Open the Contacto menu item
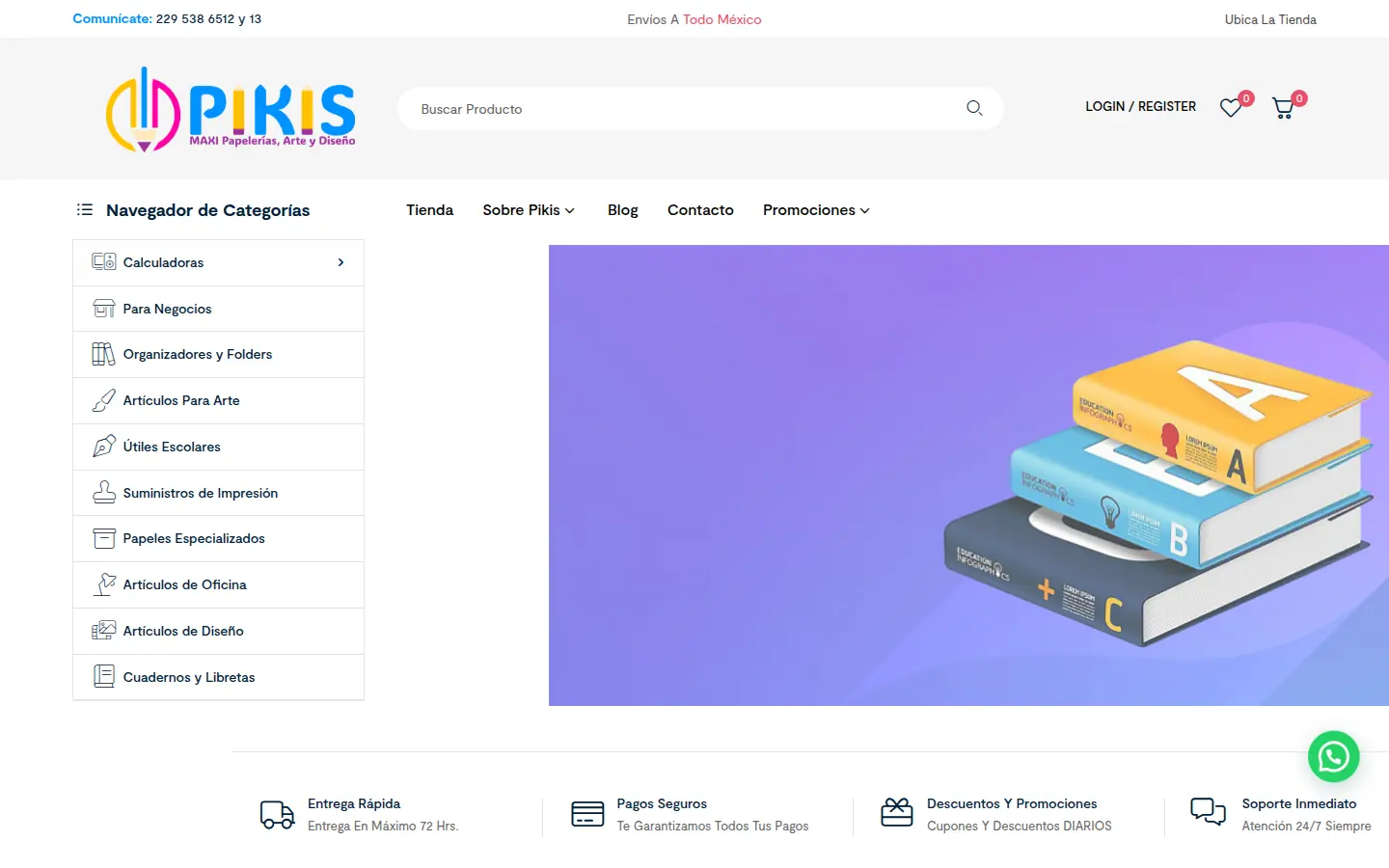Image resolution: width=1389 pixels, height=868 pixels. 700,210
